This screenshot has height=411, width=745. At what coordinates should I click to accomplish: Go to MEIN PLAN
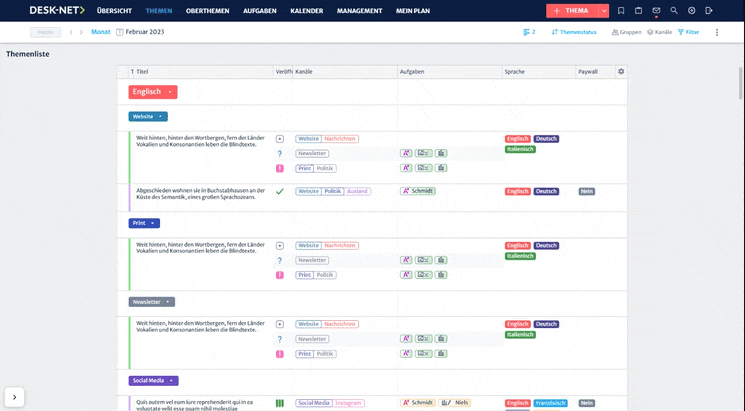pos(412,10)
